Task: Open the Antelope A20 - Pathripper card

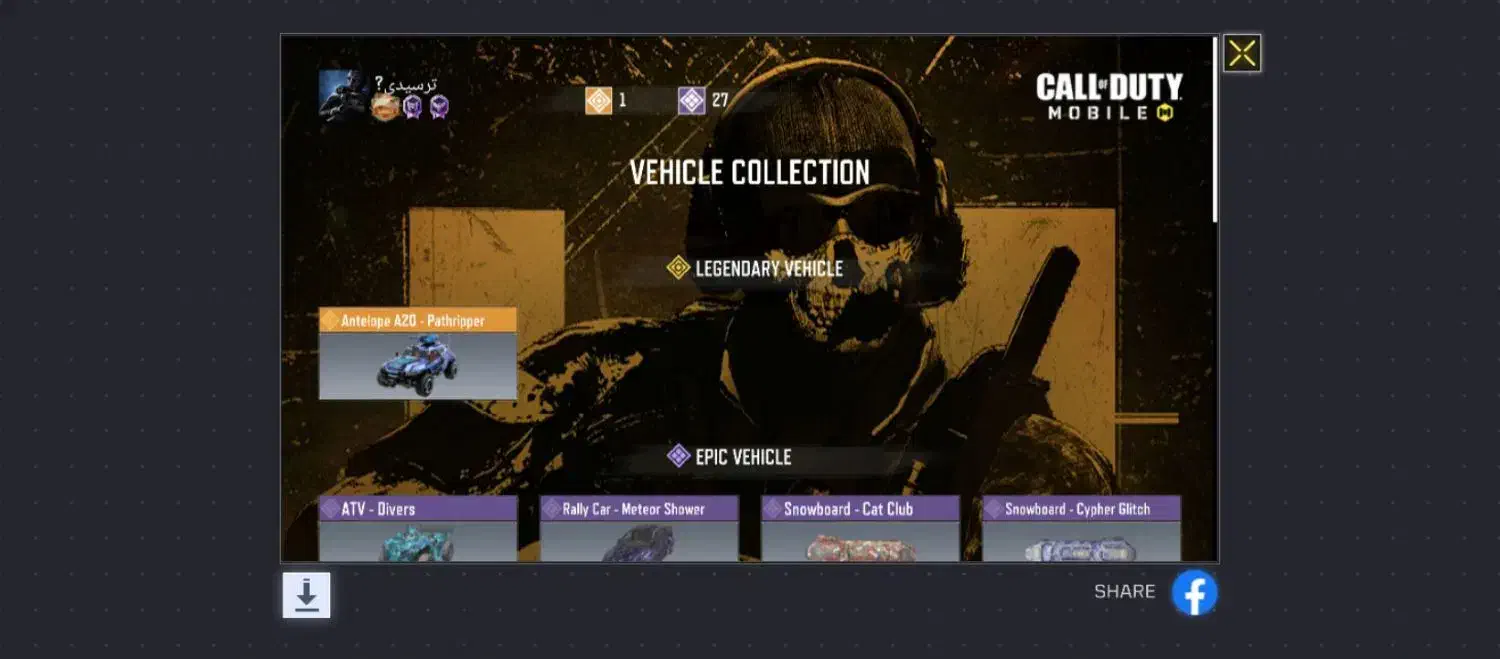Action: [418, 354]
